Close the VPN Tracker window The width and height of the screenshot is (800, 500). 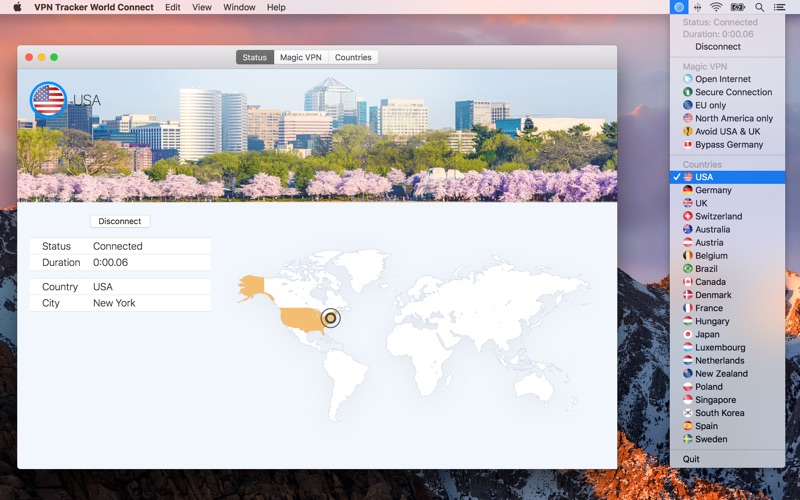[29, 57]
